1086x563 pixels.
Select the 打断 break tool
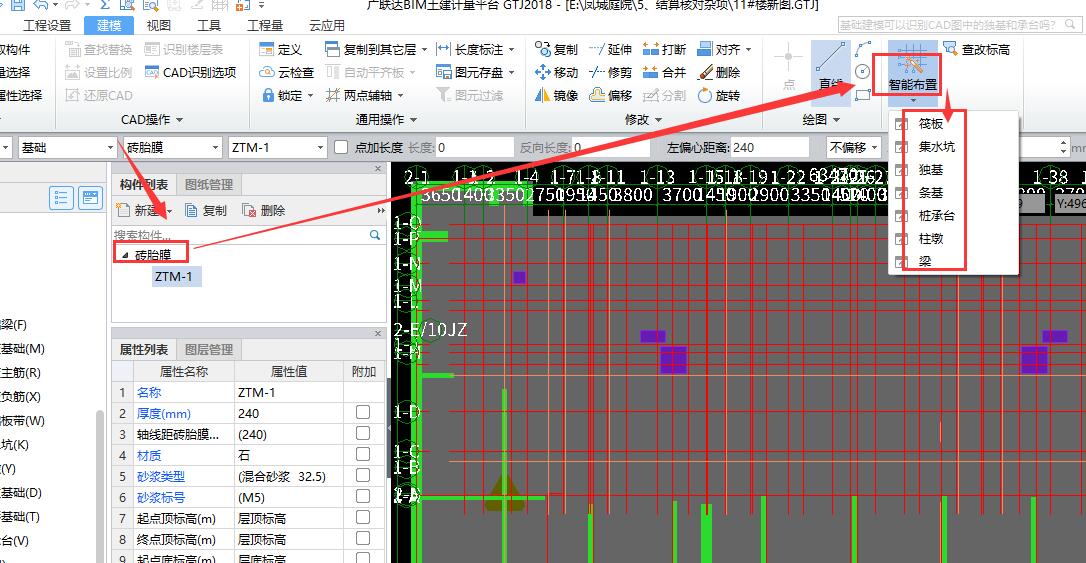click(x=664, y=50)
